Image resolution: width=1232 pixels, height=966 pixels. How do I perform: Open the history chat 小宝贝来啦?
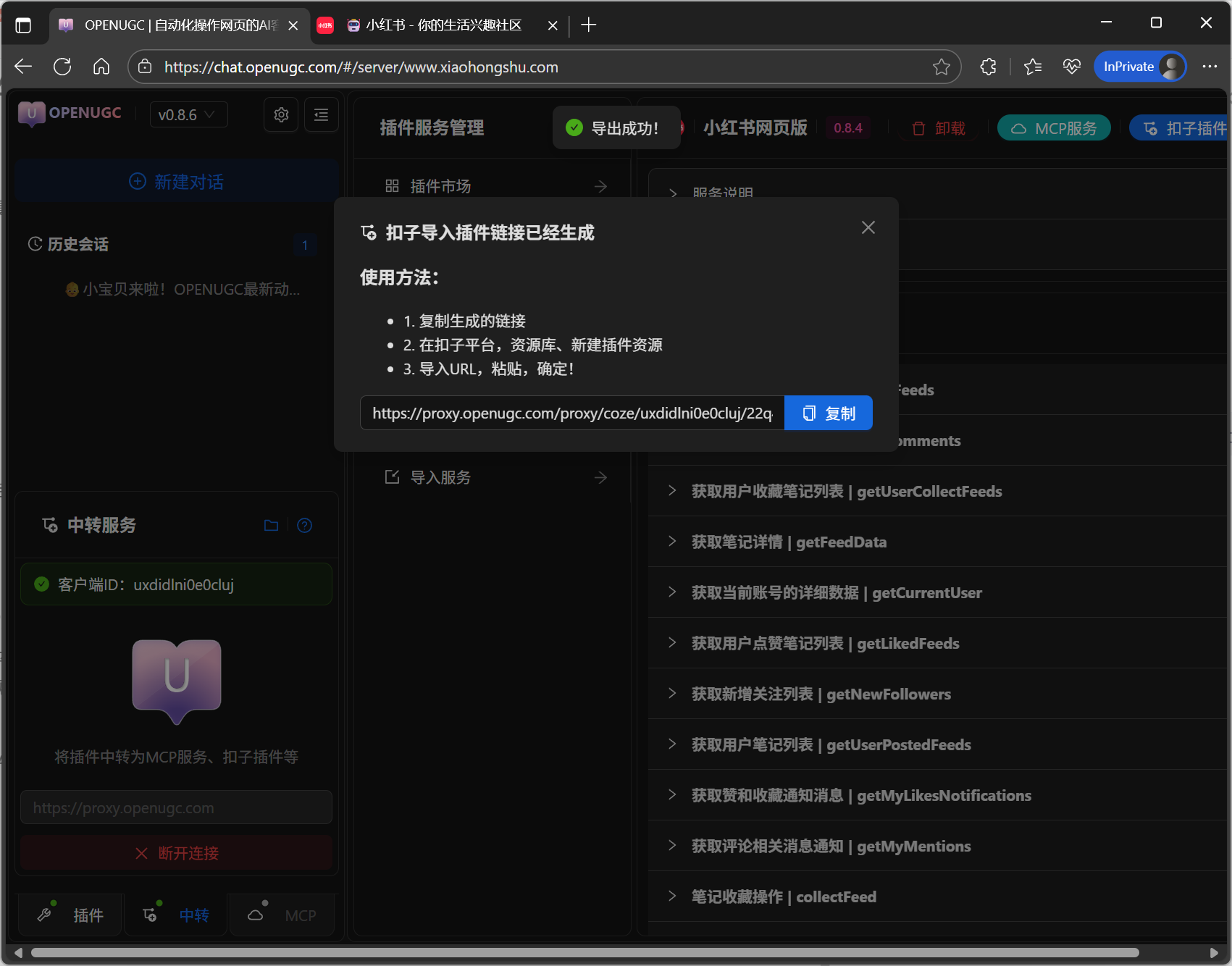coord(183,290)
